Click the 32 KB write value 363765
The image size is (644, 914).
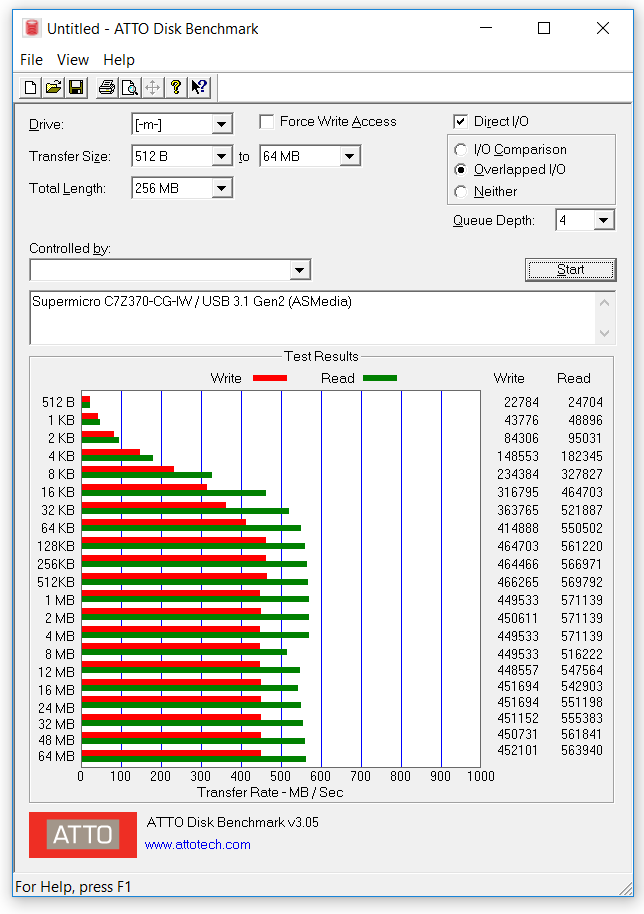tap(518, 510)
